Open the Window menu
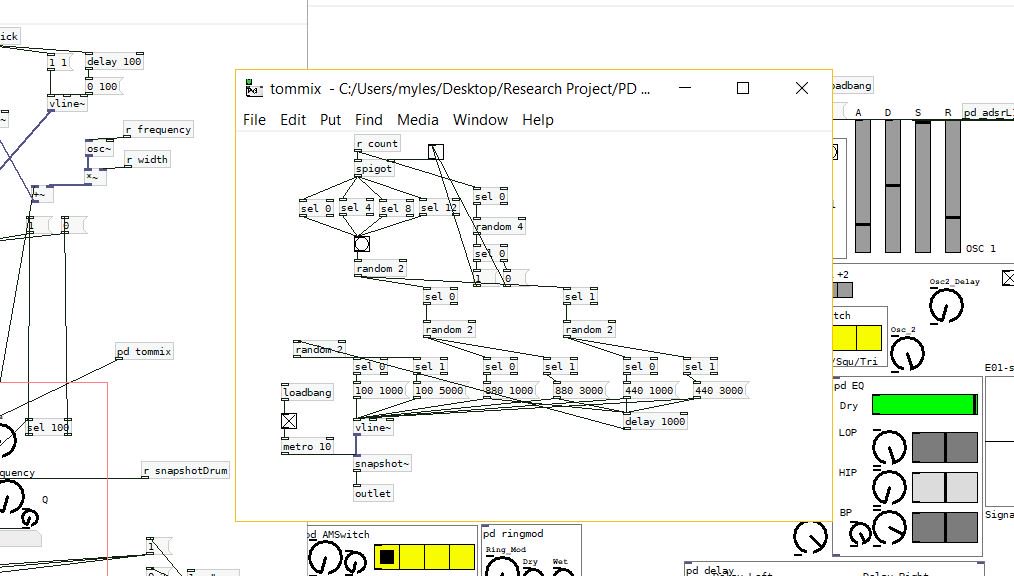Viewport: 1014px width, 576px height. point(480,120)
